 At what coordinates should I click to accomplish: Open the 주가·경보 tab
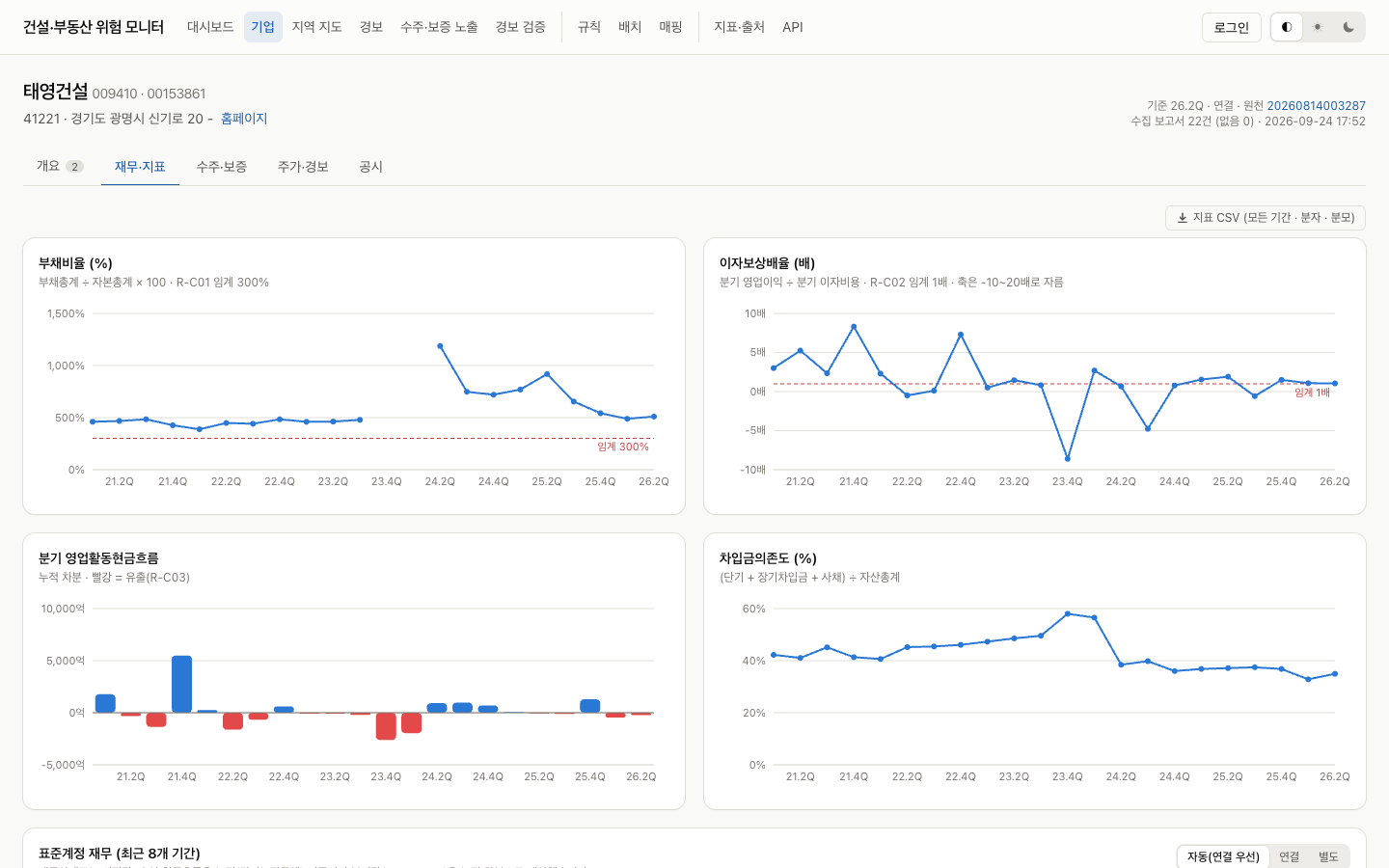tap(303, 167)
